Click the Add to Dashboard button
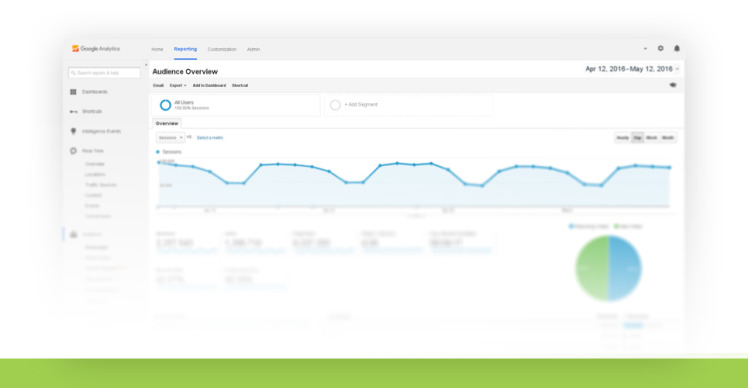Viewport: 748px width, 388px height. (209, 85)
